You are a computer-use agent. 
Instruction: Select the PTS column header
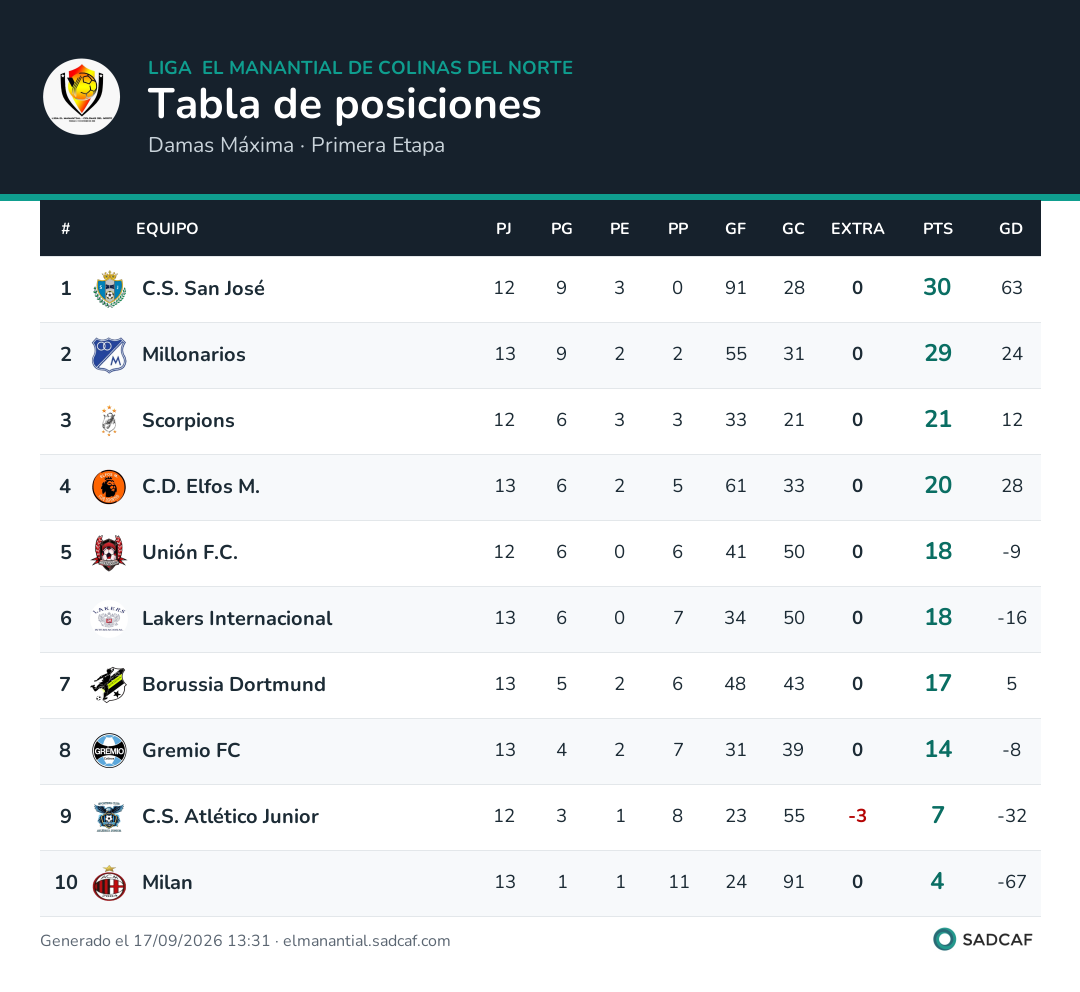[x=937, y=229]
